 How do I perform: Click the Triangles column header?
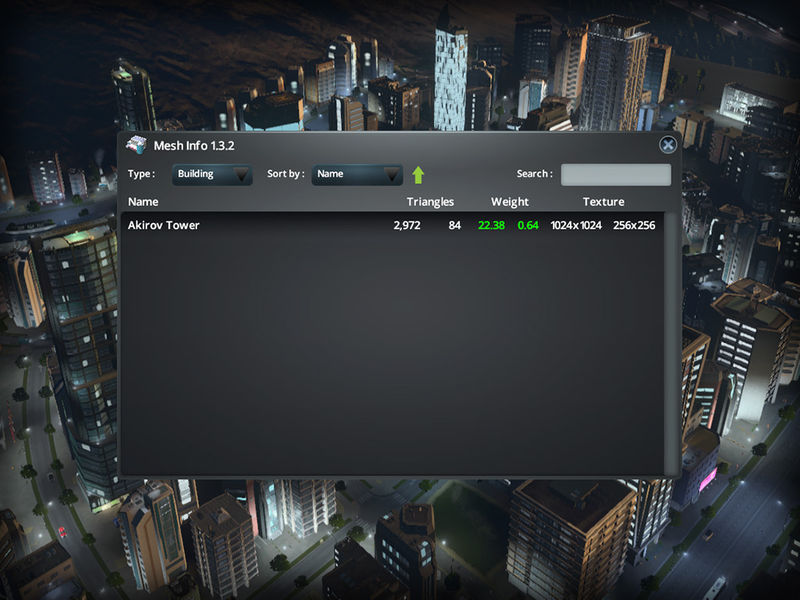click(430, 202)
